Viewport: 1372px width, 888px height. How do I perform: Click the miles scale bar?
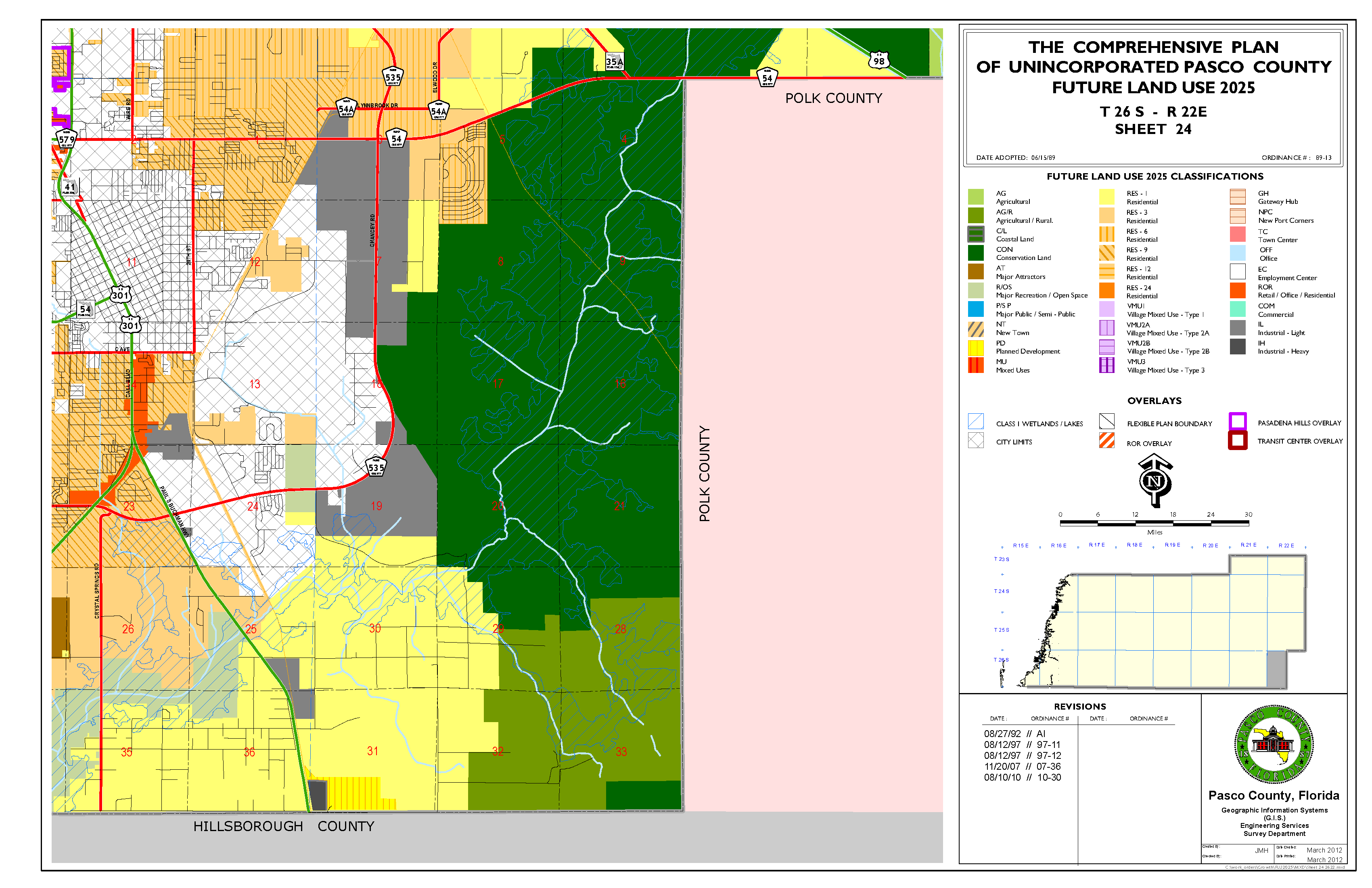[1154, 523]
